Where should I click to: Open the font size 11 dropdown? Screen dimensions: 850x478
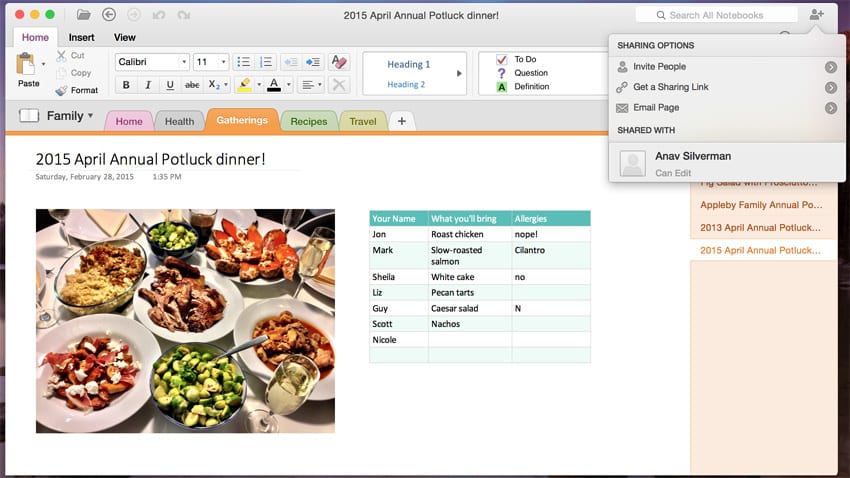pyautogui.click(x=211, y=62)
